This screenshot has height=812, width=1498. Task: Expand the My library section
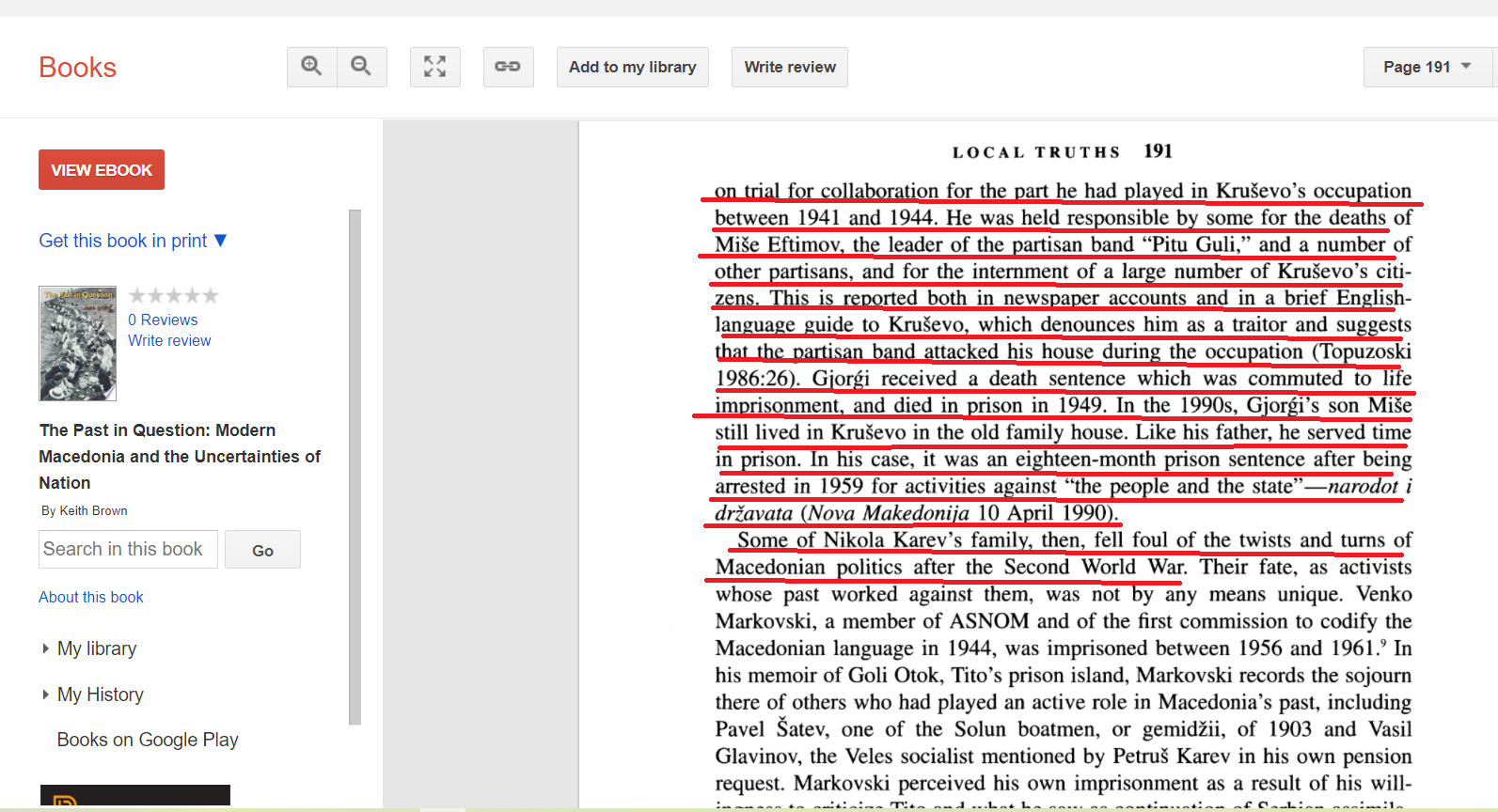(x=89, y=648)
